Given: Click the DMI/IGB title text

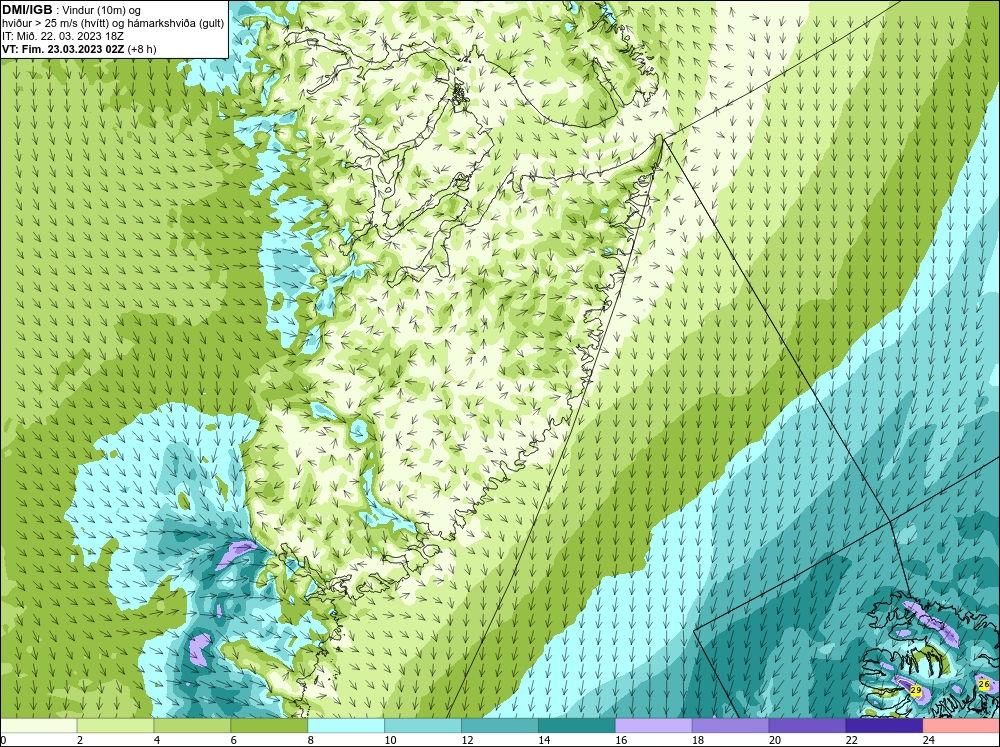Looking at the screenshot, I should tap(27, 10).
